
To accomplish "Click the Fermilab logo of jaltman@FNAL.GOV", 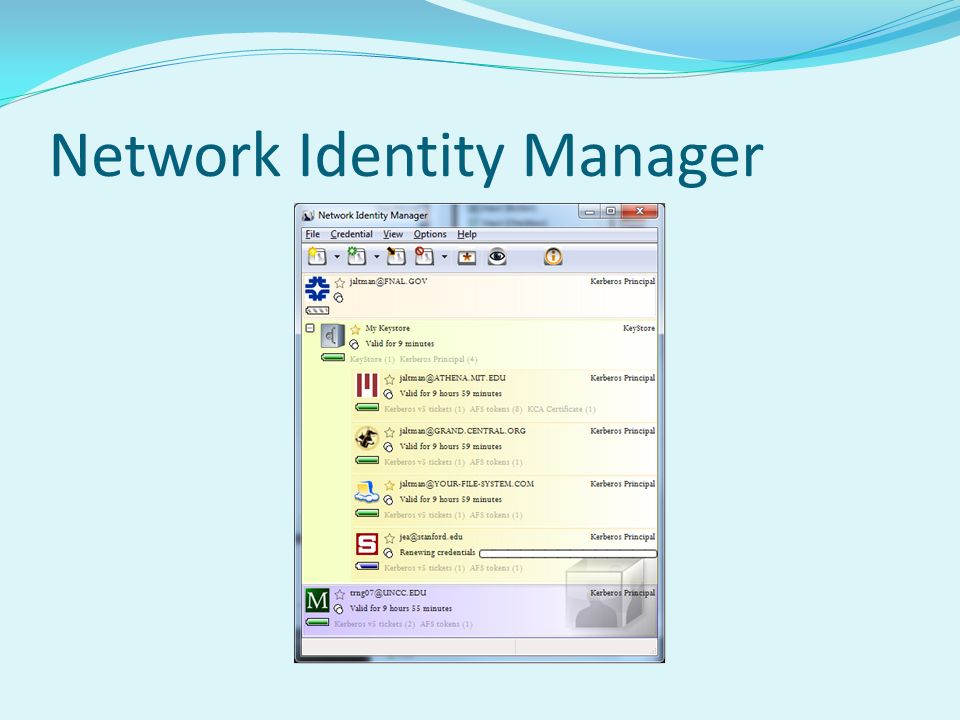I will tap(317, 288).
